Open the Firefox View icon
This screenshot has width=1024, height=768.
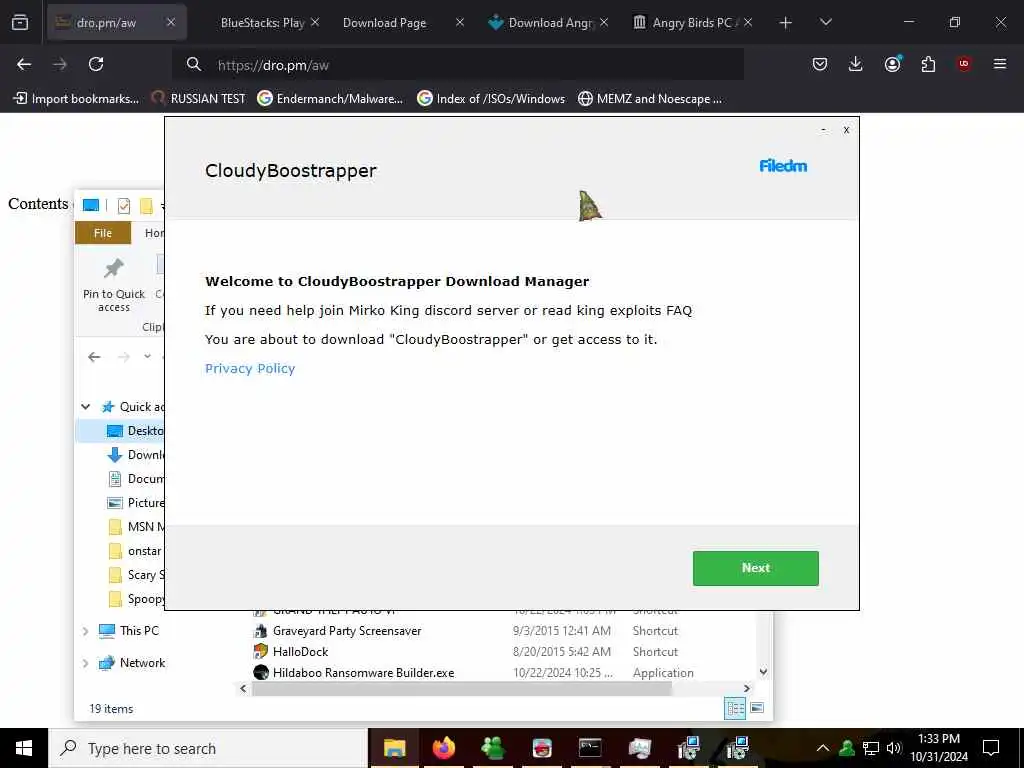click(x=20, y=23)
